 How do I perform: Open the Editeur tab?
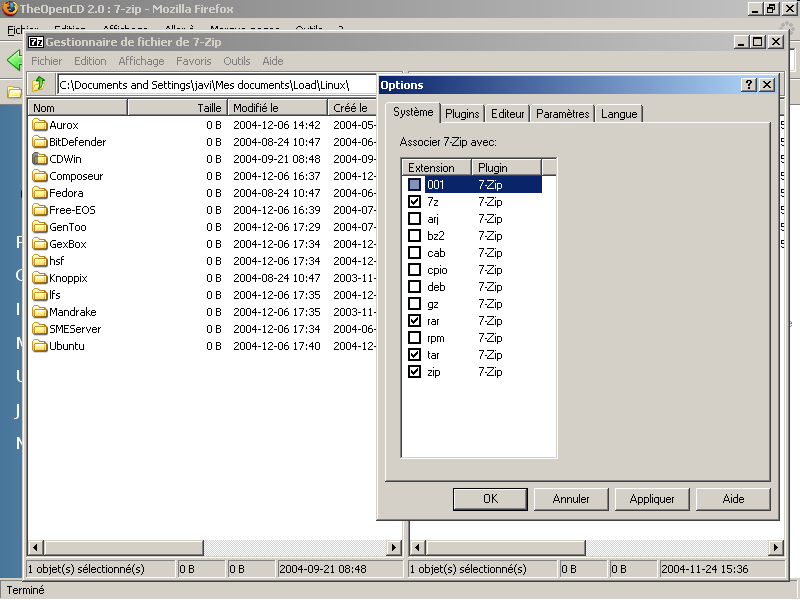tap(508, 114)
